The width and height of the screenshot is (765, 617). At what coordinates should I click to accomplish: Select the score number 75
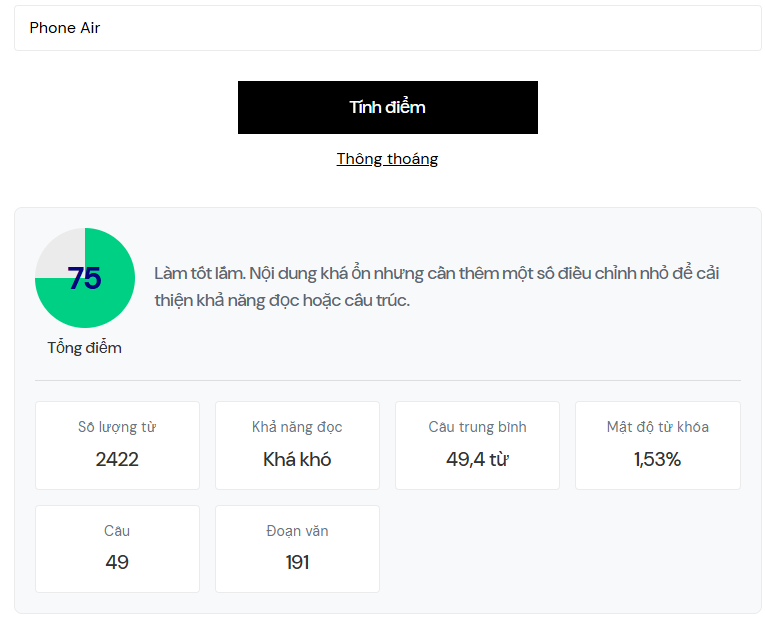click(x=85, y=278)
